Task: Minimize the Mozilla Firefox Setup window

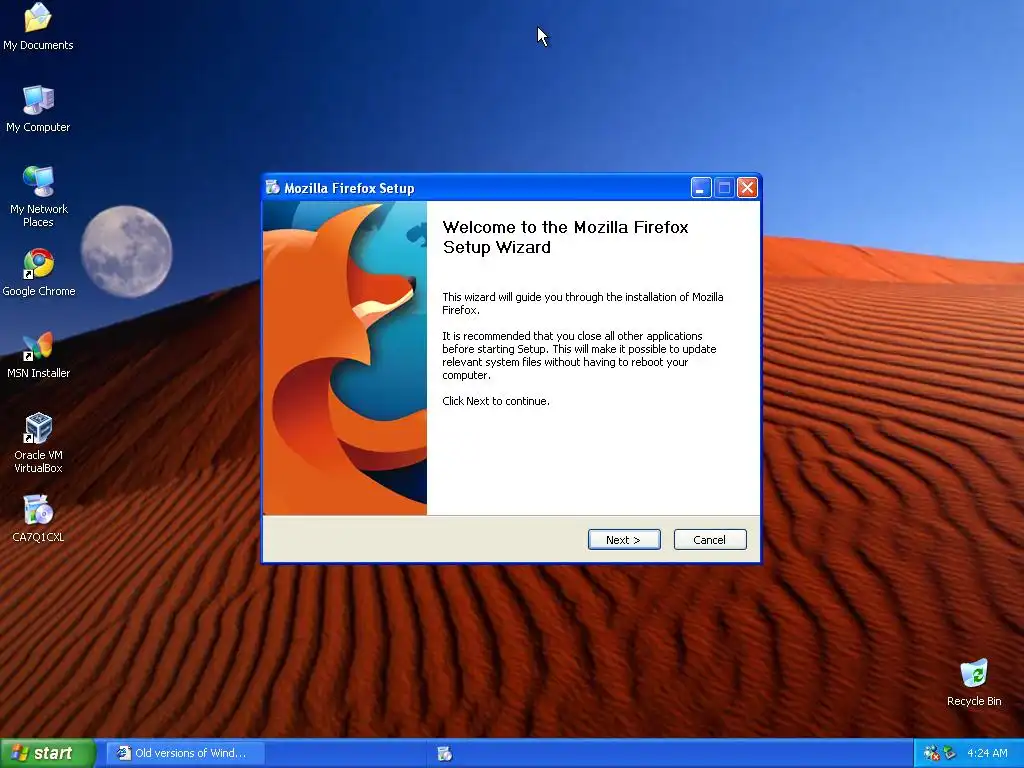Action: [x=701, y=188]
